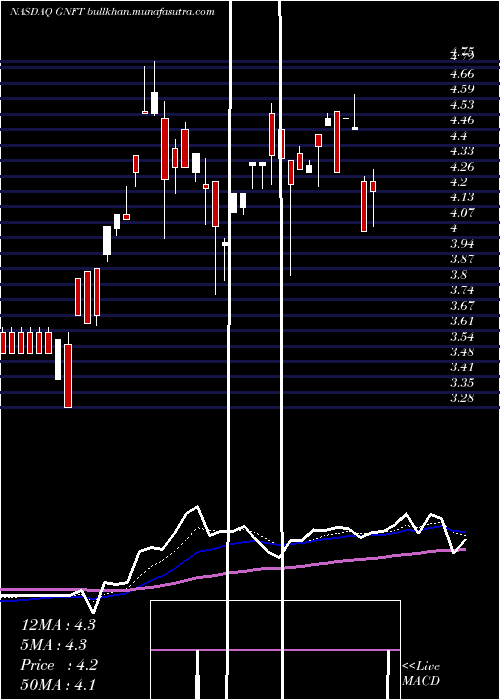The image size is (500, 700).
Task: Click the 3.54 price axis label
Action: (462, 337)
